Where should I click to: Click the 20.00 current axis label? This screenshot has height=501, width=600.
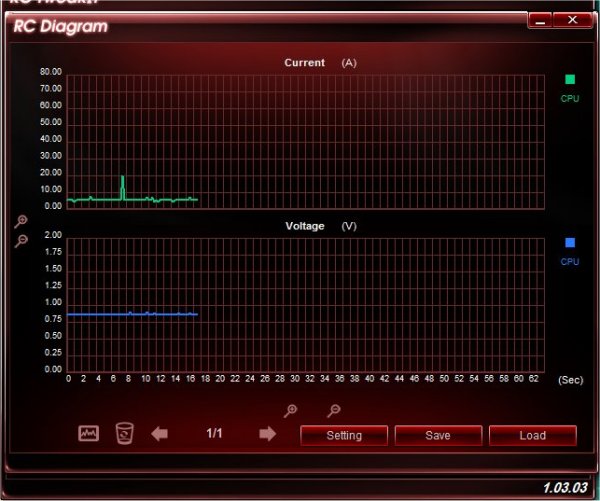click(51, 172)
